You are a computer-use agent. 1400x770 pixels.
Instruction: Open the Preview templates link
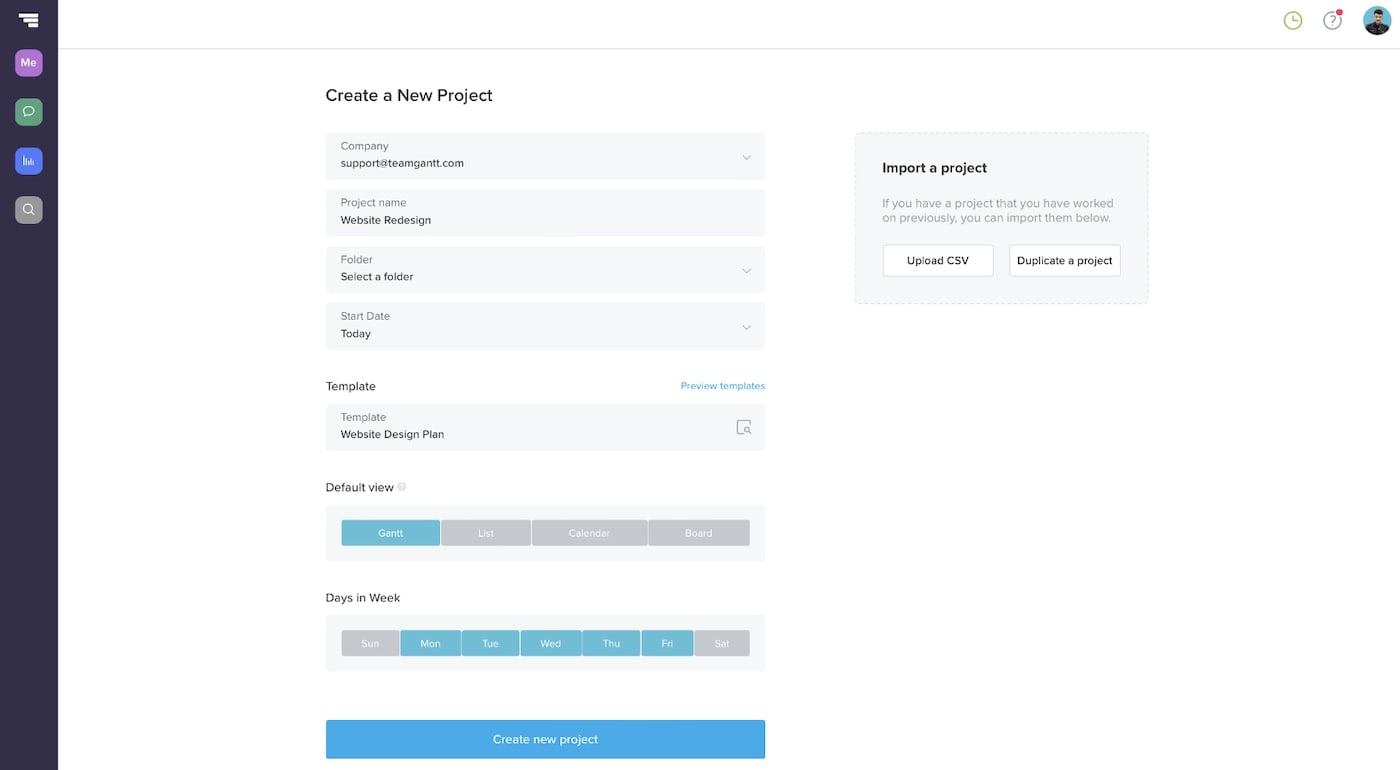click(722, 385)
